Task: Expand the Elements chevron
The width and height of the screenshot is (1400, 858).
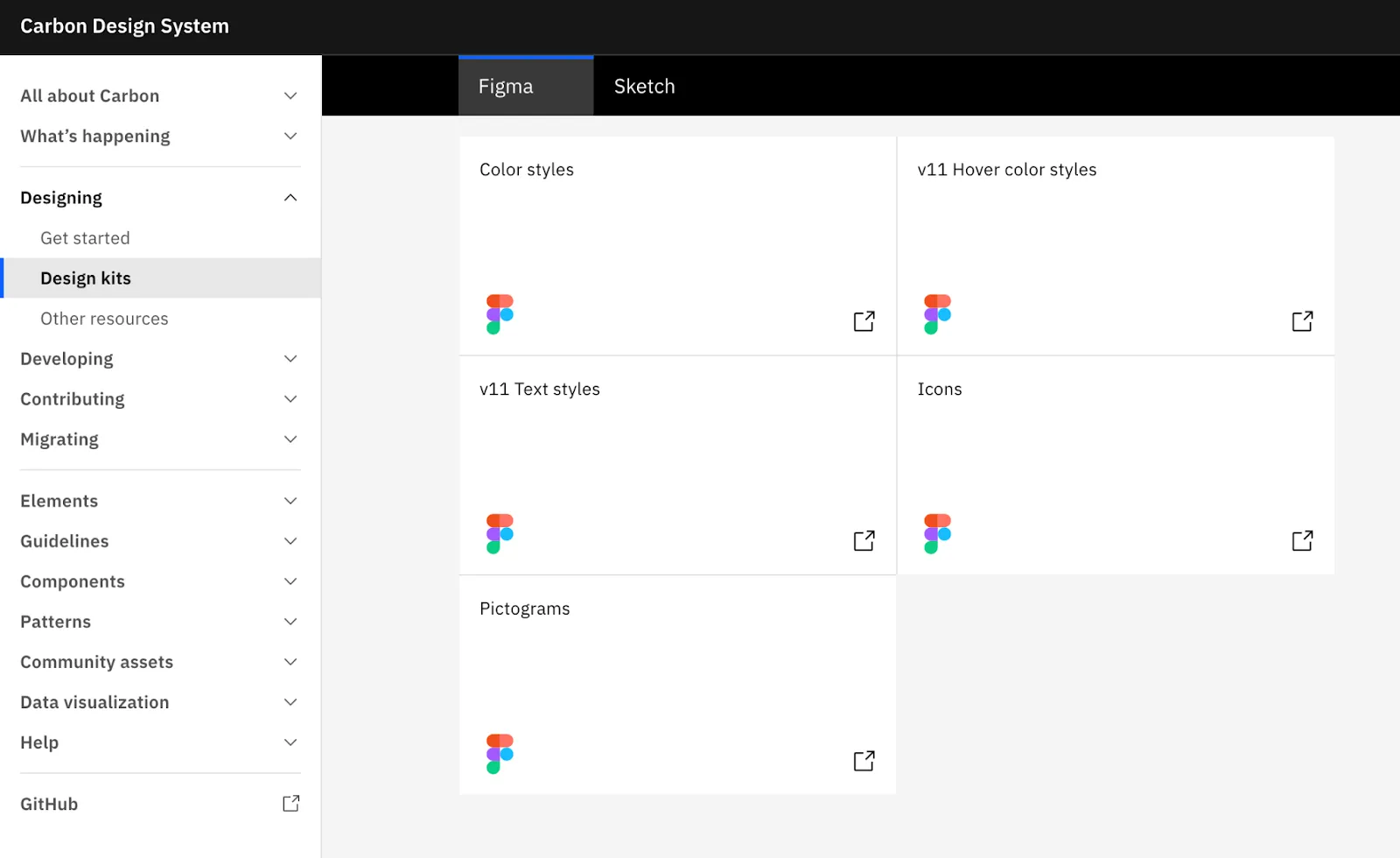Action: (290, 501)
